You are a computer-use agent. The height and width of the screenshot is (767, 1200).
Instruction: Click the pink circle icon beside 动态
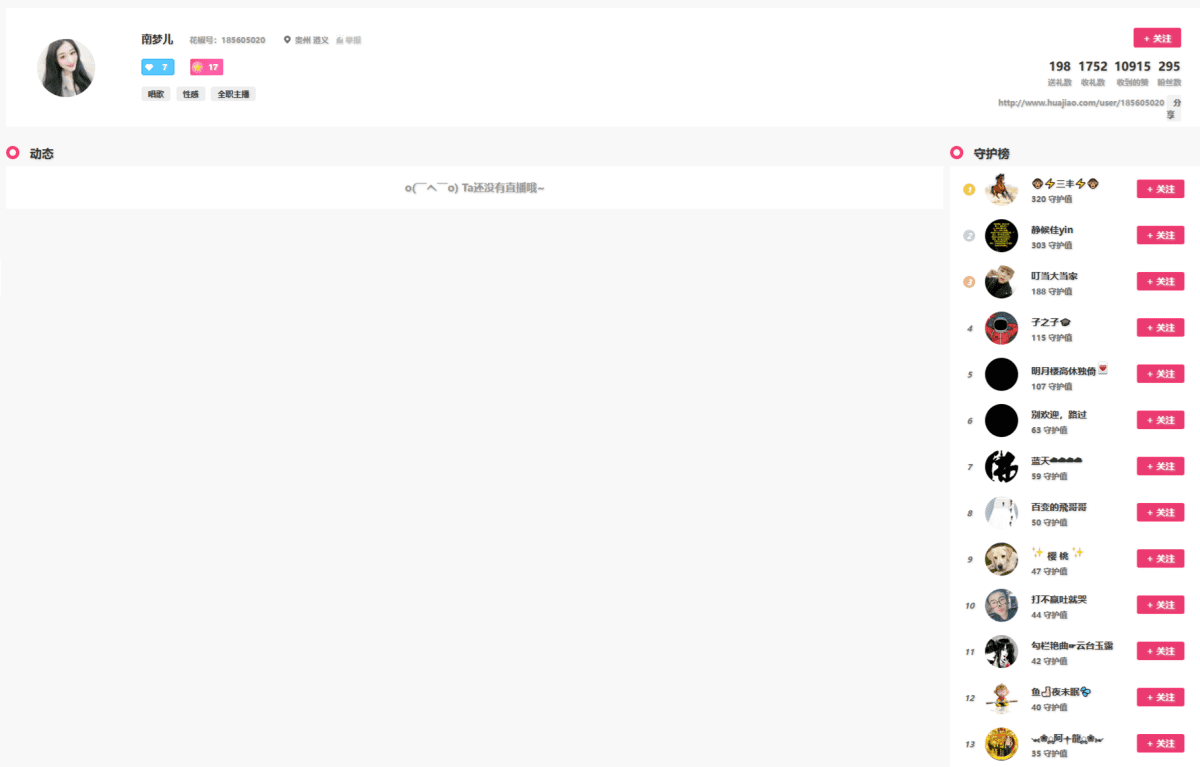[x=13, y=153]
